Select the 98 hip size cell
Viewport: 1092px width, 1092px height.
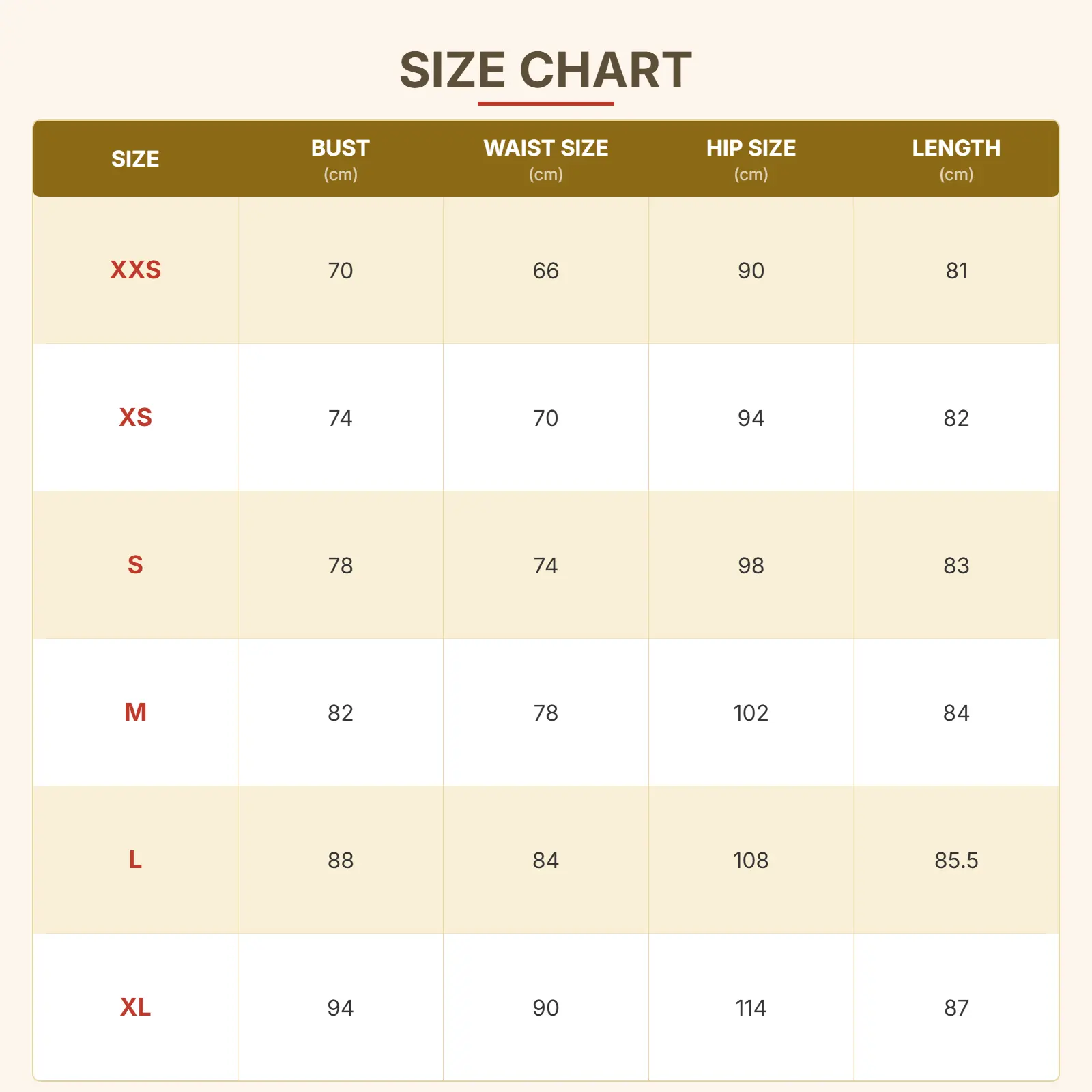(751, 566)
